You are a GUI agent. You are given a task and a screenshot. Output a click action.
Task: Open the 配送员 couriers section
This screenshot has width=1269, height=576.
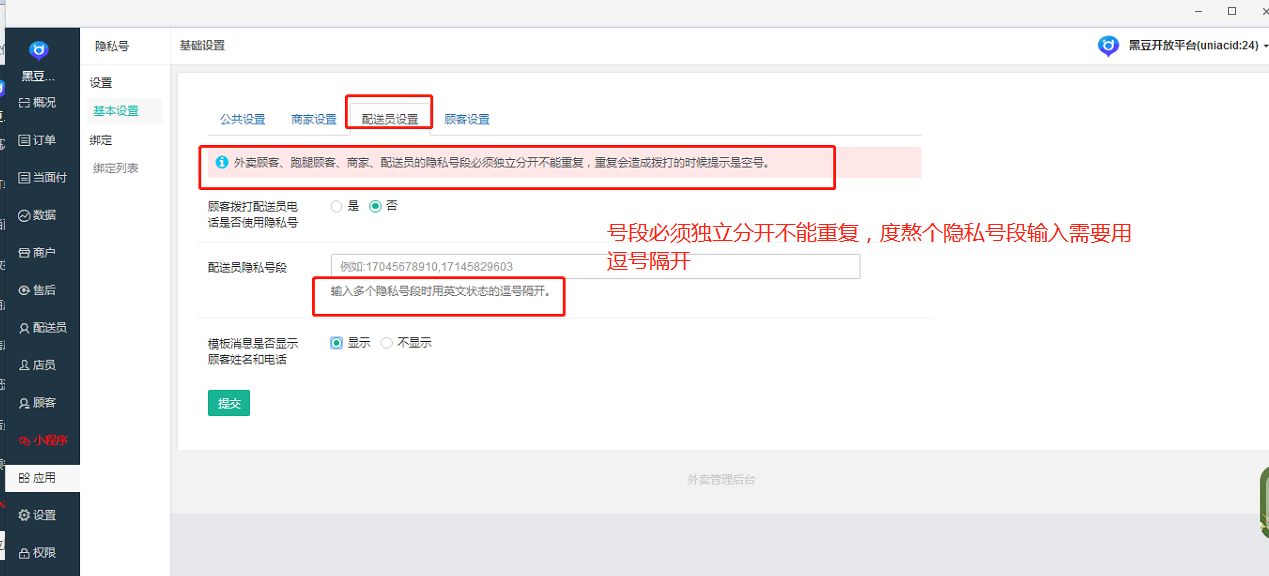coord(42,328)
